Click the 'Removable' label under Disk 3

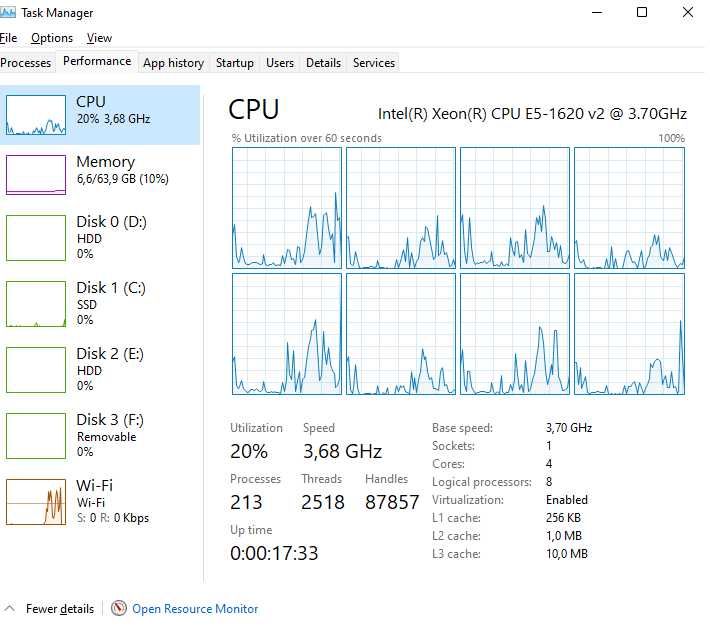[106, 437]
